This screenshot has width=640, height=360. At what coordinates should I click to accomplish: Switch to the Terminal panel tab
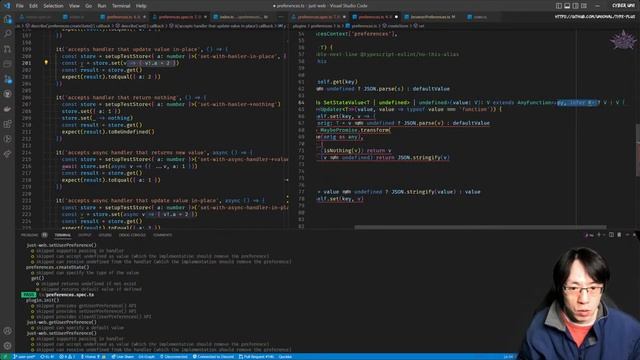coord(62,235)
